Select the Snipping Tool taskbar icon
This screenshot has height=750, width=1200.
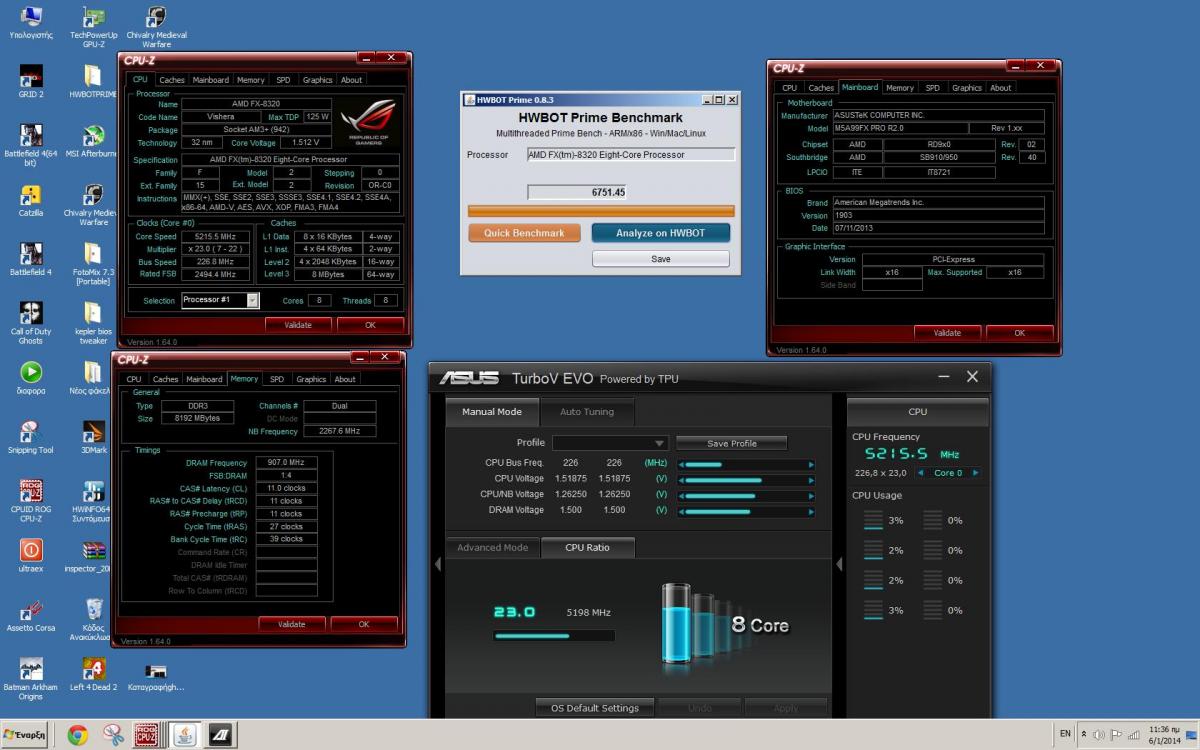coord(113,735)
